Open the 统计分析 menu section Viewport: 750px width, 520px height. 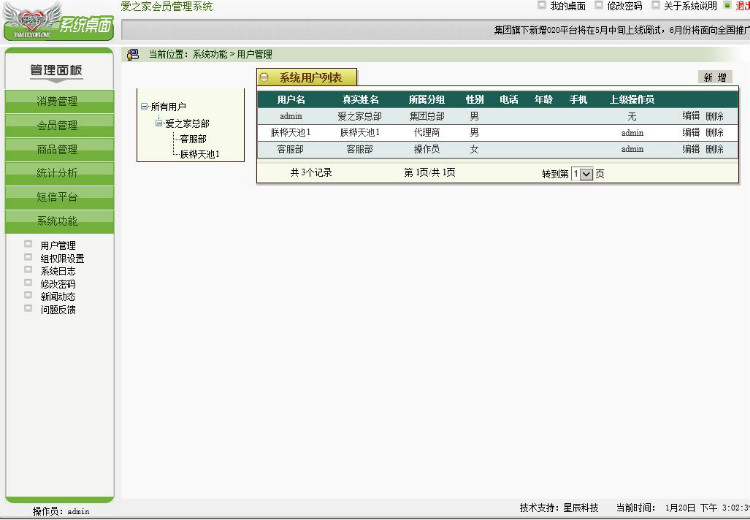pyautogui.click(x=59, y=173)
